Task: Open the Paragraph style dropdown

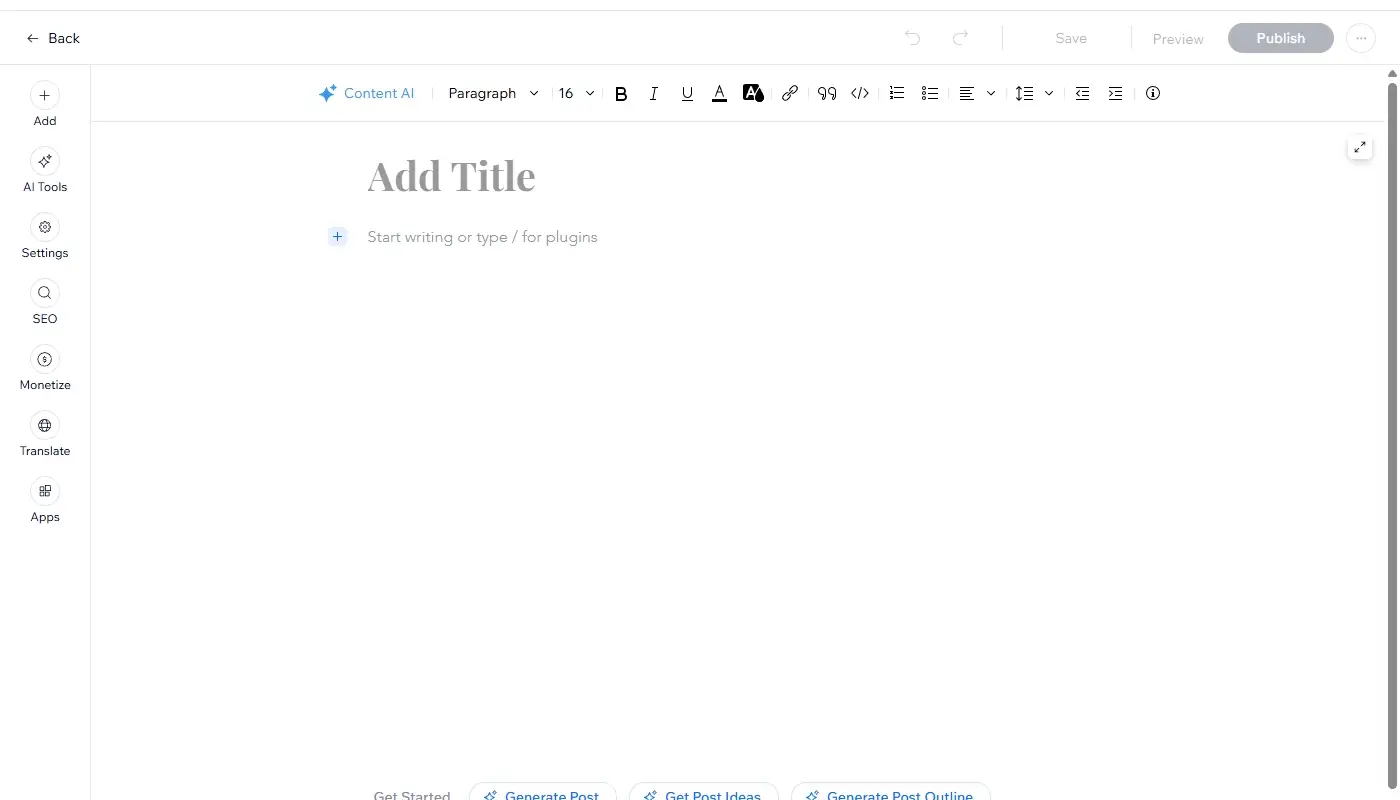Action: coord(493,93)
